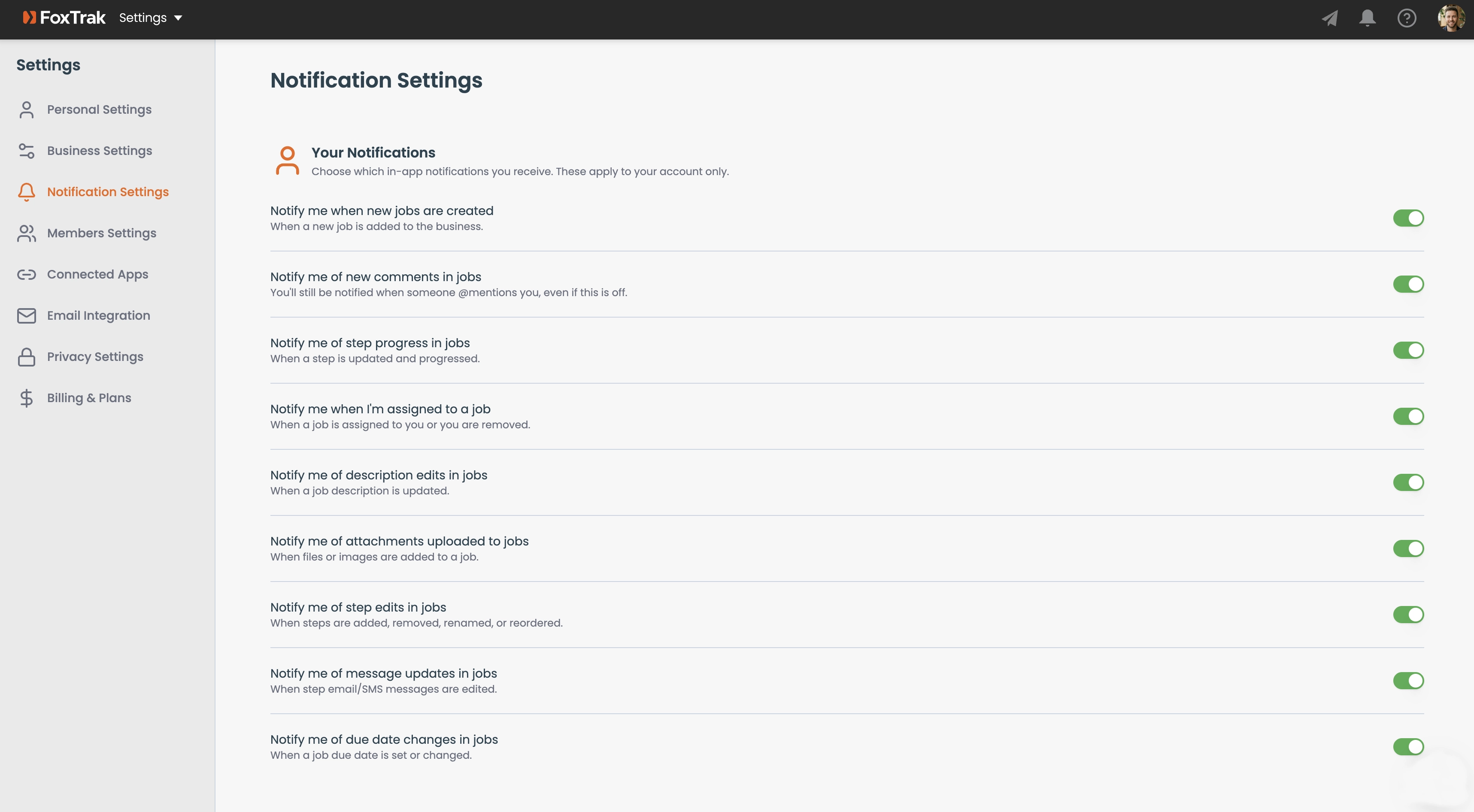The width and height of the screenshot is (1474, 812).
Task: Click 'When step email/SMS messages are edited.' text
Action: click(x=383, y=689)
